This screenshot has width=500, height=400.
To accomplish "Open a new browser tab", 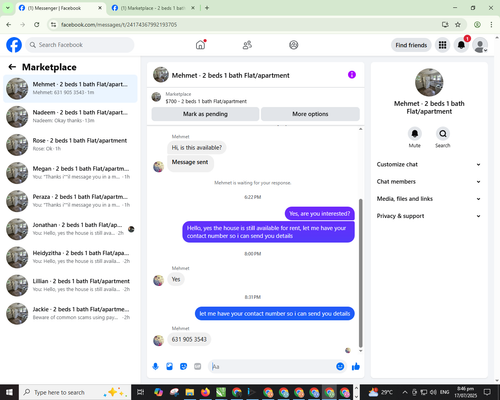I will [207, 8].
